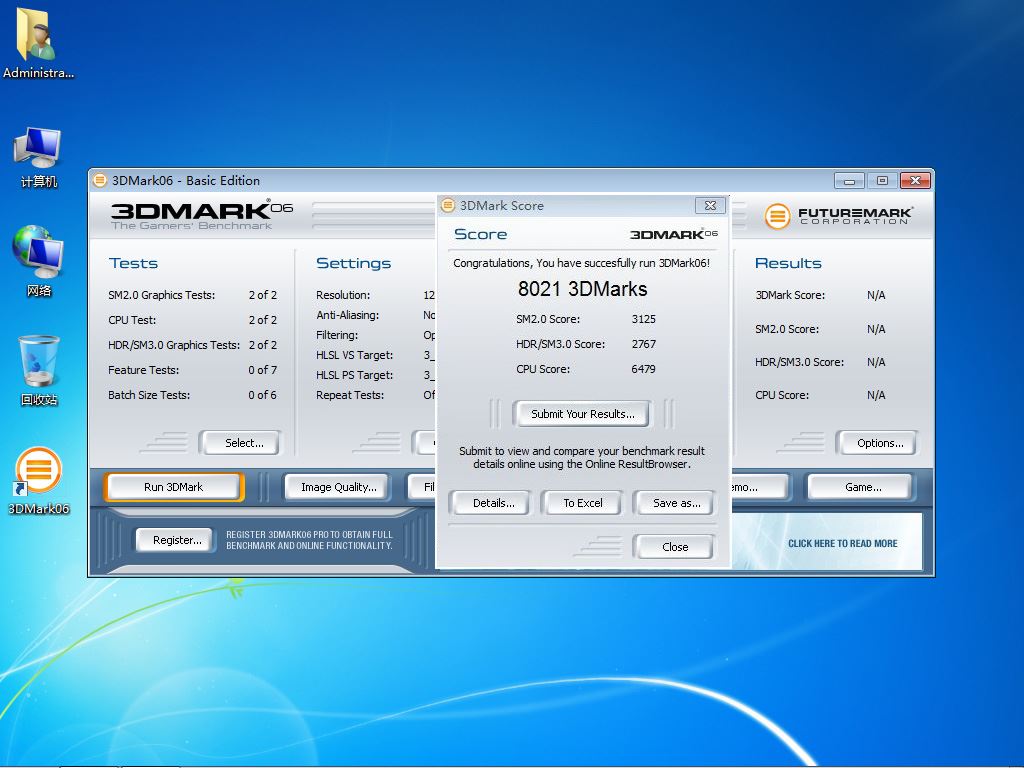Open the partially hidden Demo... button
This screenshot has height=768, width=1024.
(760, 487)
